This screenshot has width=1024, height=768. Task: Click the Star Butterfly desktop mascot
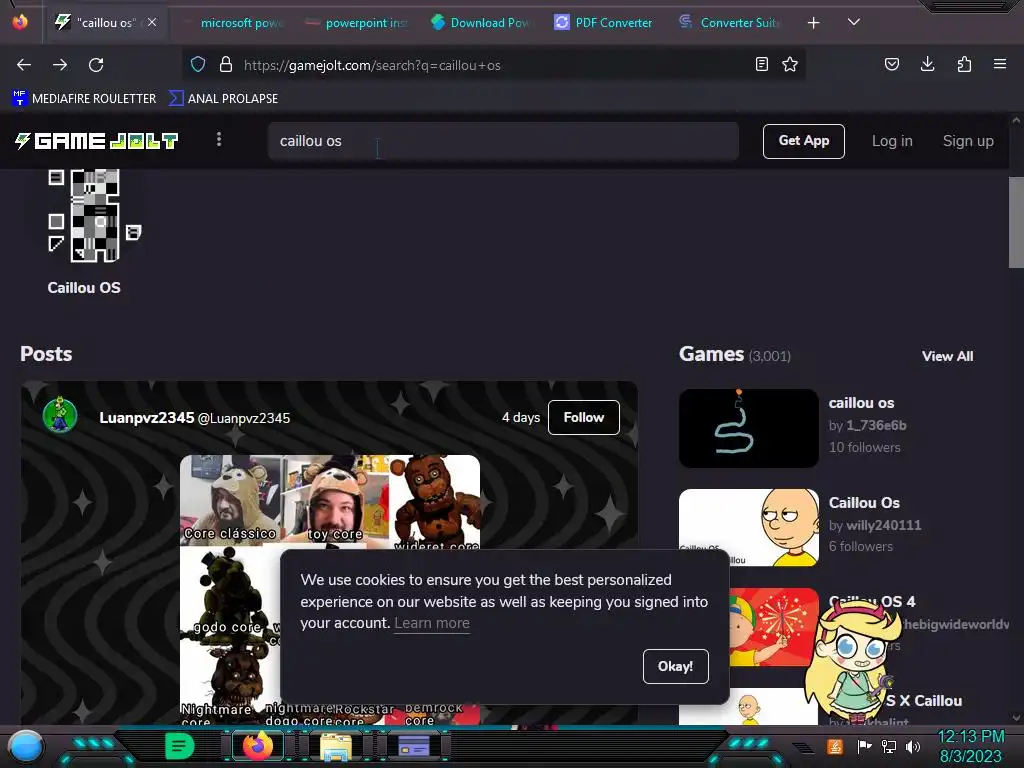[852, 662]
